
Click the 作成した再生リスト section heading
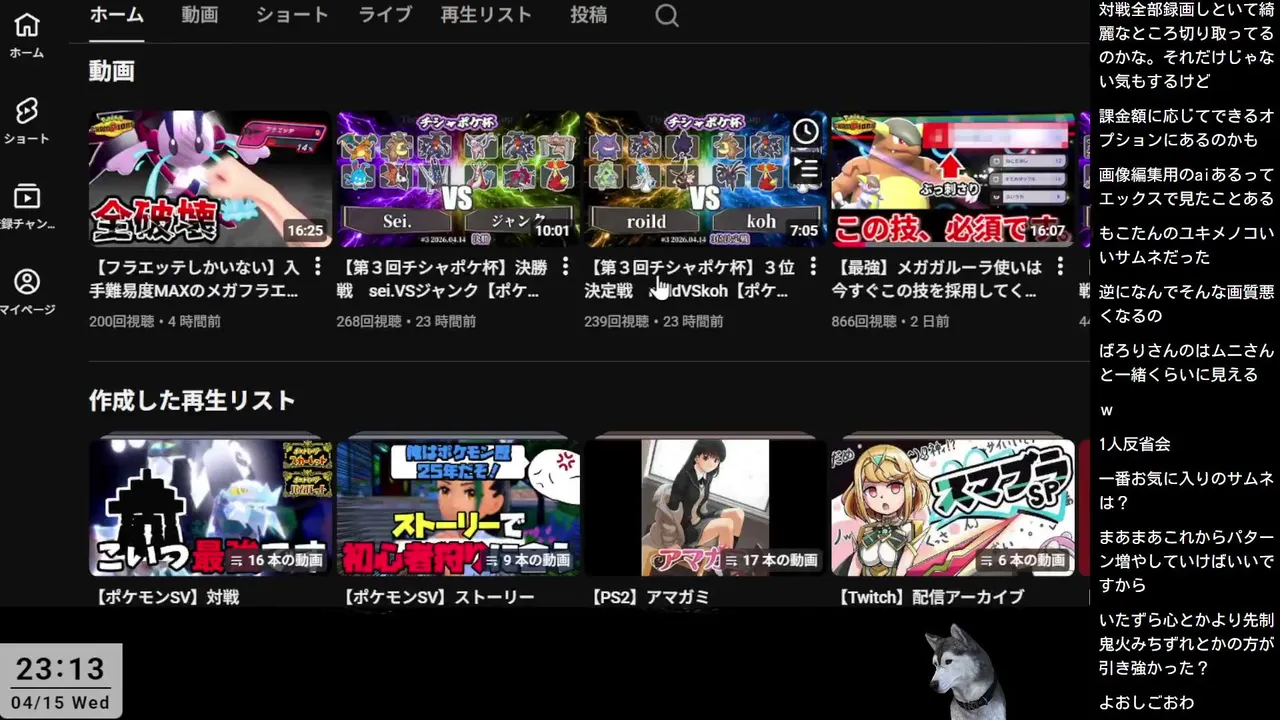[192, 401]
